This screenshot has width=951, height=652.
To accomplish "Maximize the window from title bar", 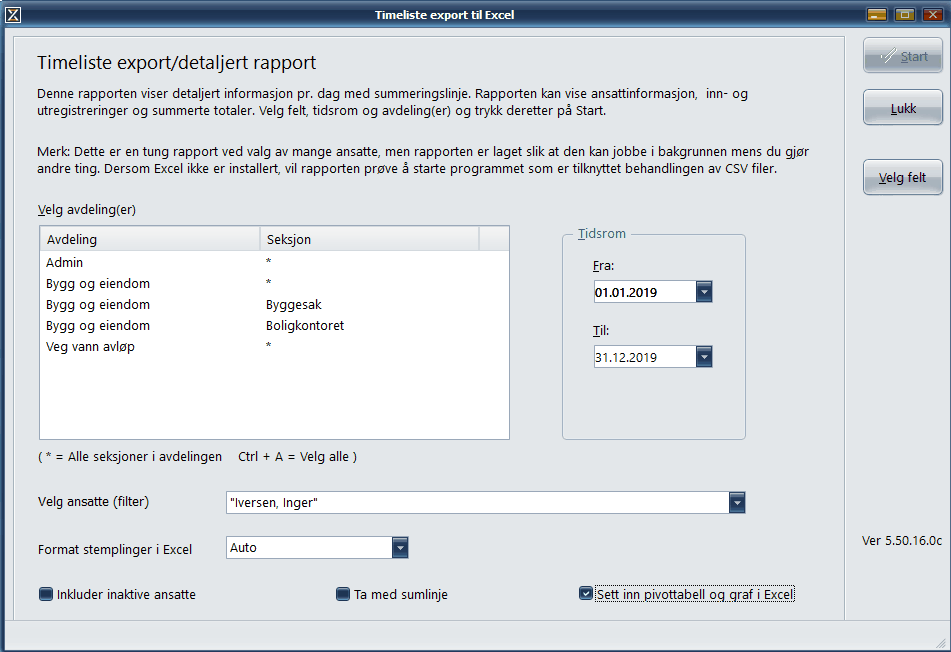I will coord(905,15).
